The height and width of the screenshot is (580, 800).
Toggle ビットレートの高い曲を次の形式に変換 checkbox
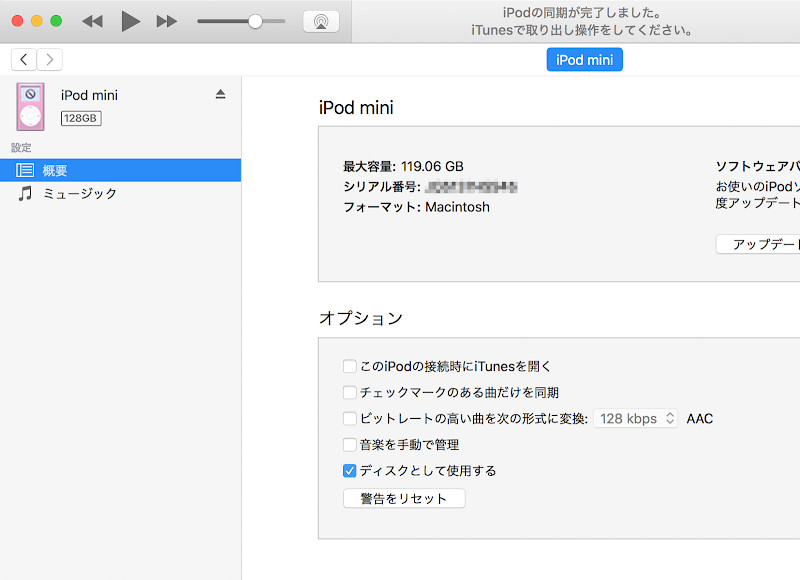(x=349, y=419)
